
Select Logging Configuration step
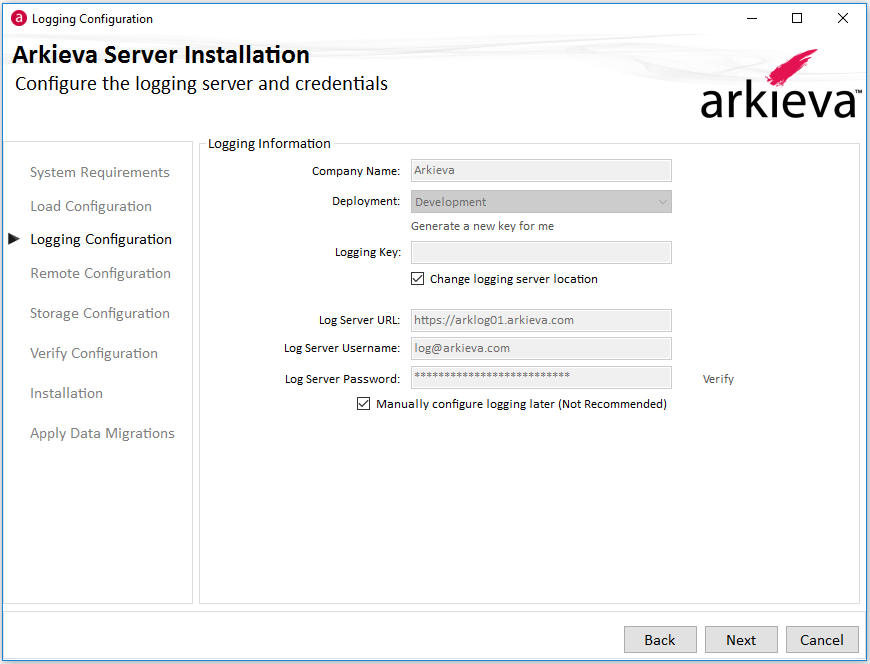tap(101, 240)
